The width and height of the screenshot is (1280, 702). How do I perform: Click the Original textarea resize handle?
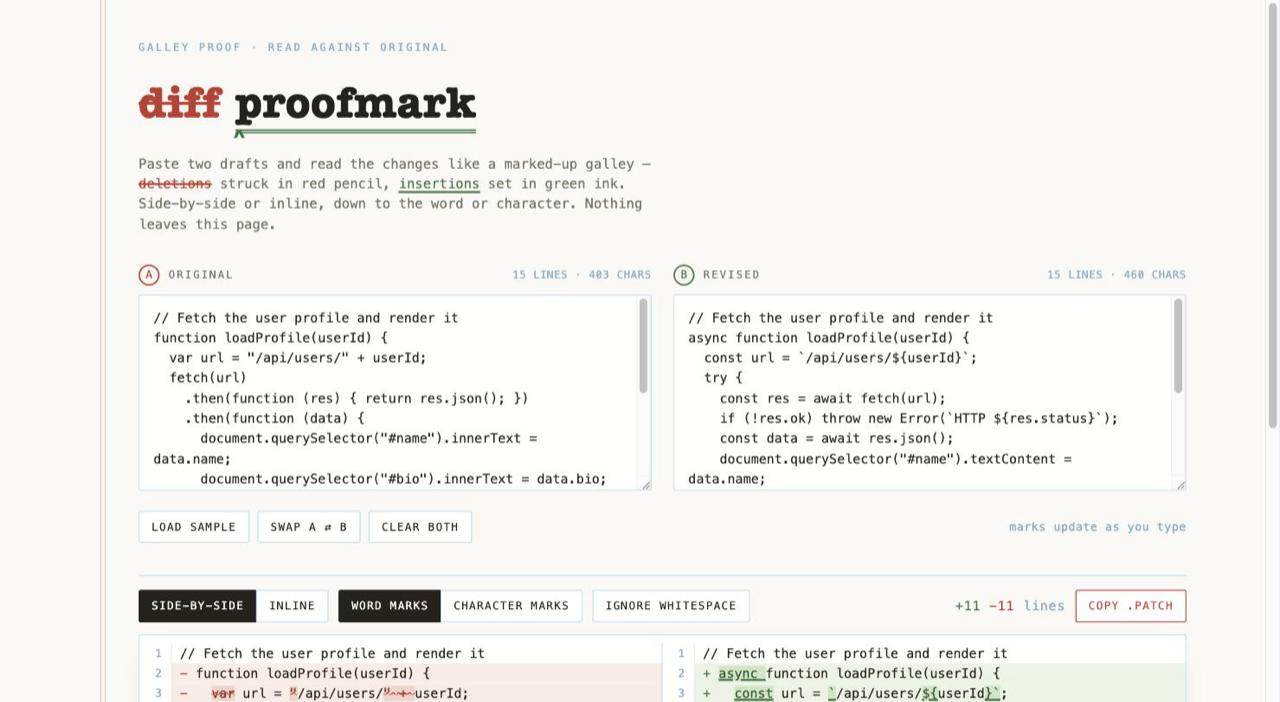coord(646,485)
